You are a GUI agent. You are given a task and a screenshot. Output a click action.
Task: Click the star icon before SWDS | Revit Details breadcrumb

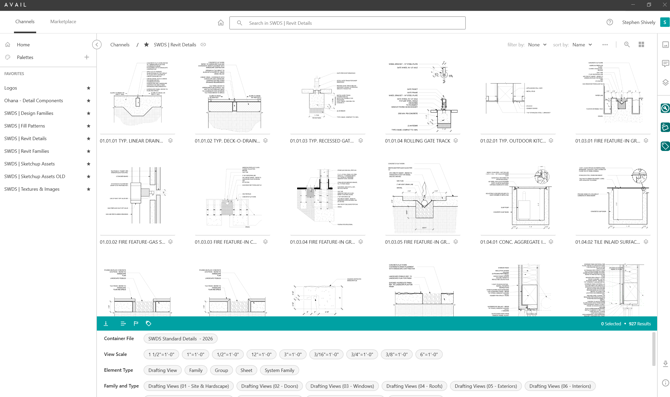[146, 44]
